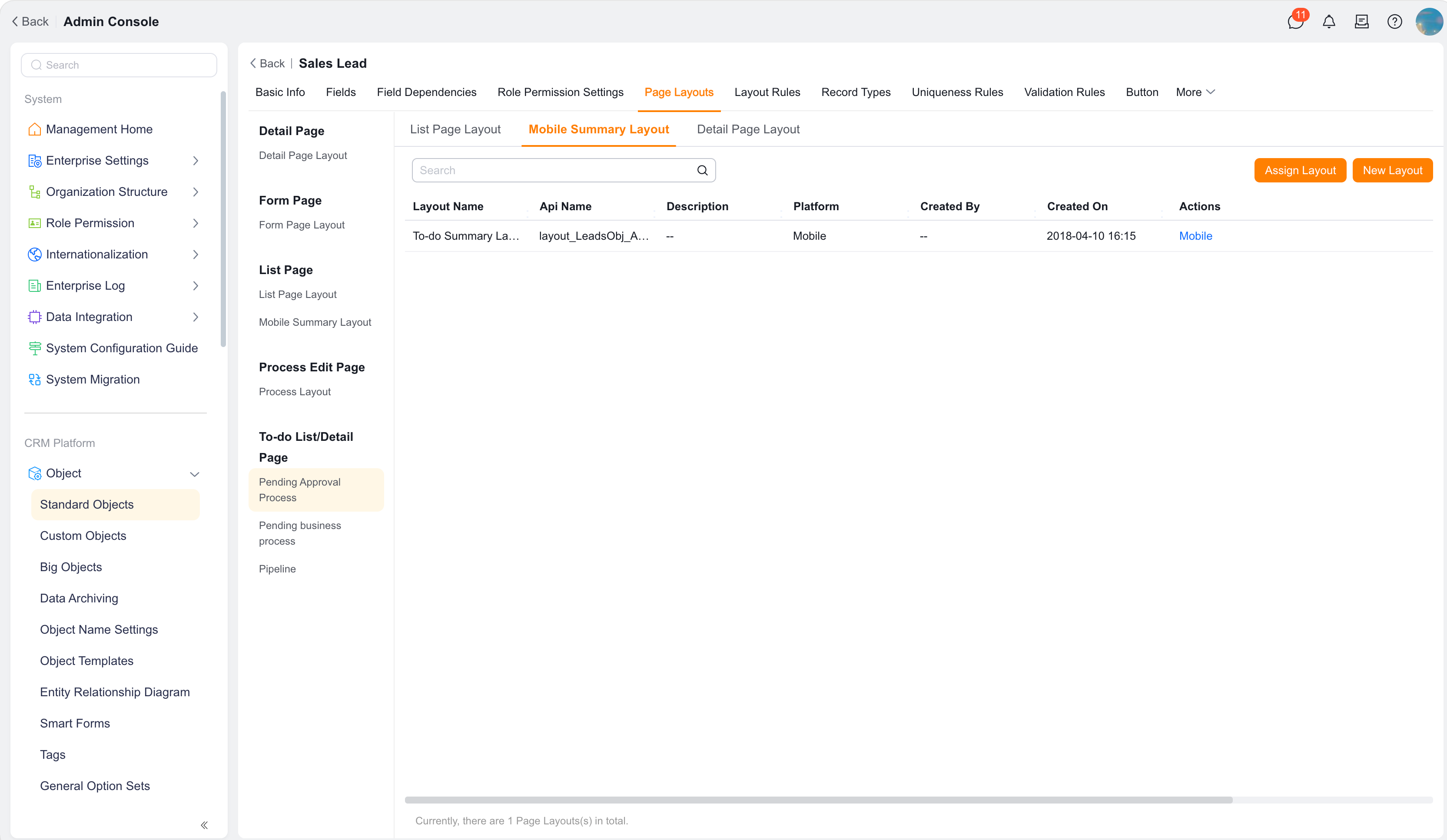Click the task list icon in the header
This screenshot has width=1447, height=840.
point(1361,22)
